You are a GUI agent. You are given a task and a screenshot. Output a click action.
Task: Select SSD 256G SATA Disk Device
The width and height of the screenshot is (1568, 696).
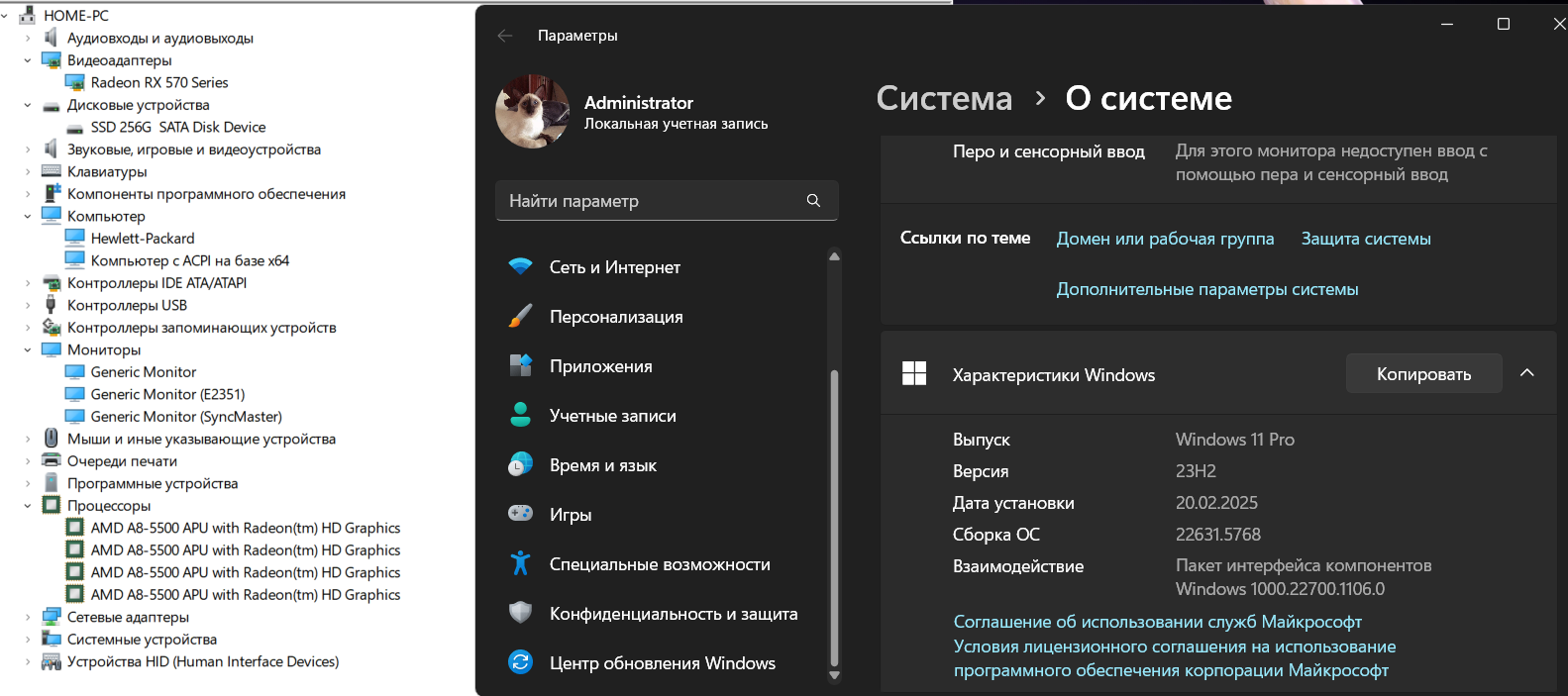coord(178,127)
